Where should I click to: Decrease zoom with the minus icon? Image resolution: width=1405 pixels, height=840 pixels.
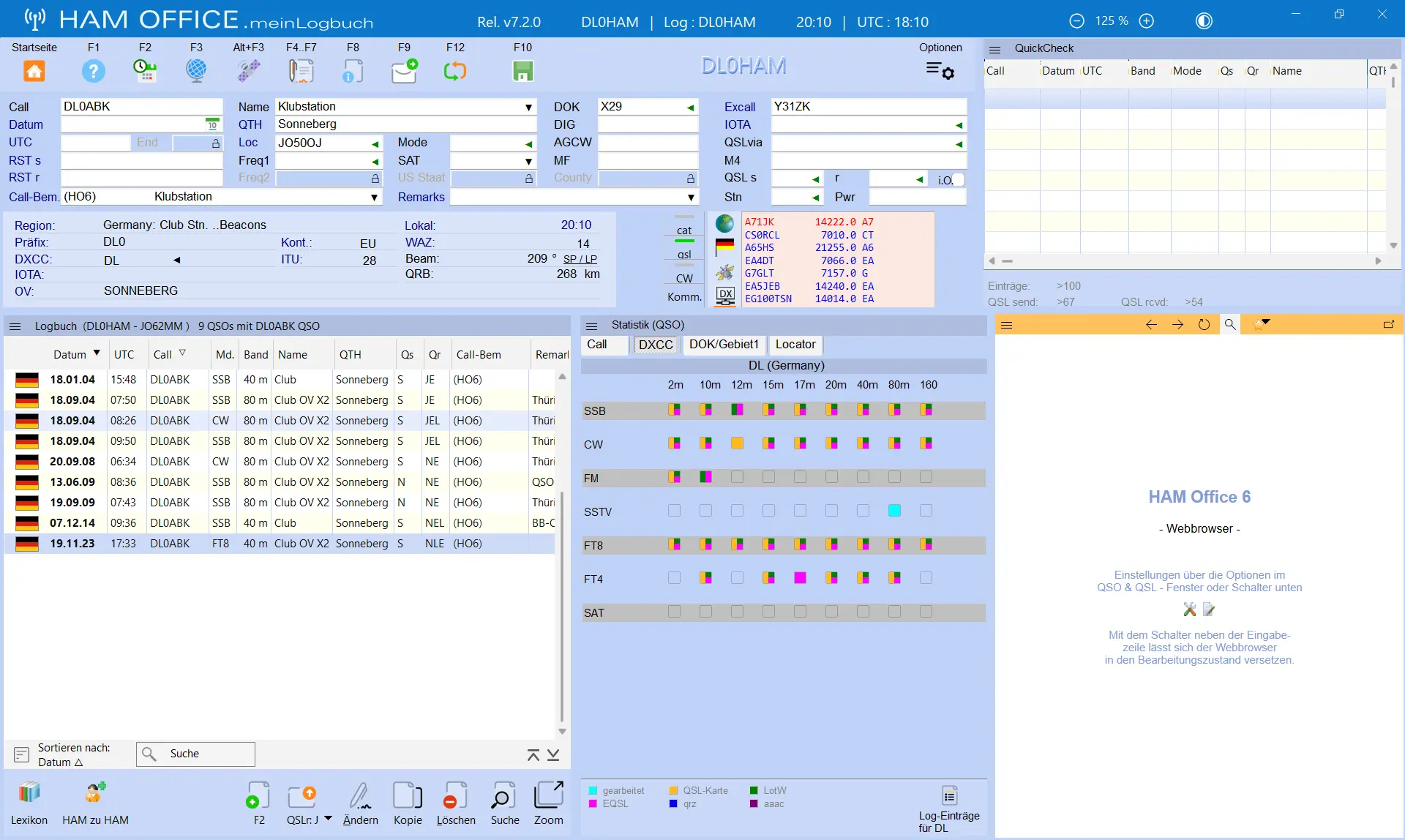pos(1076,21)
